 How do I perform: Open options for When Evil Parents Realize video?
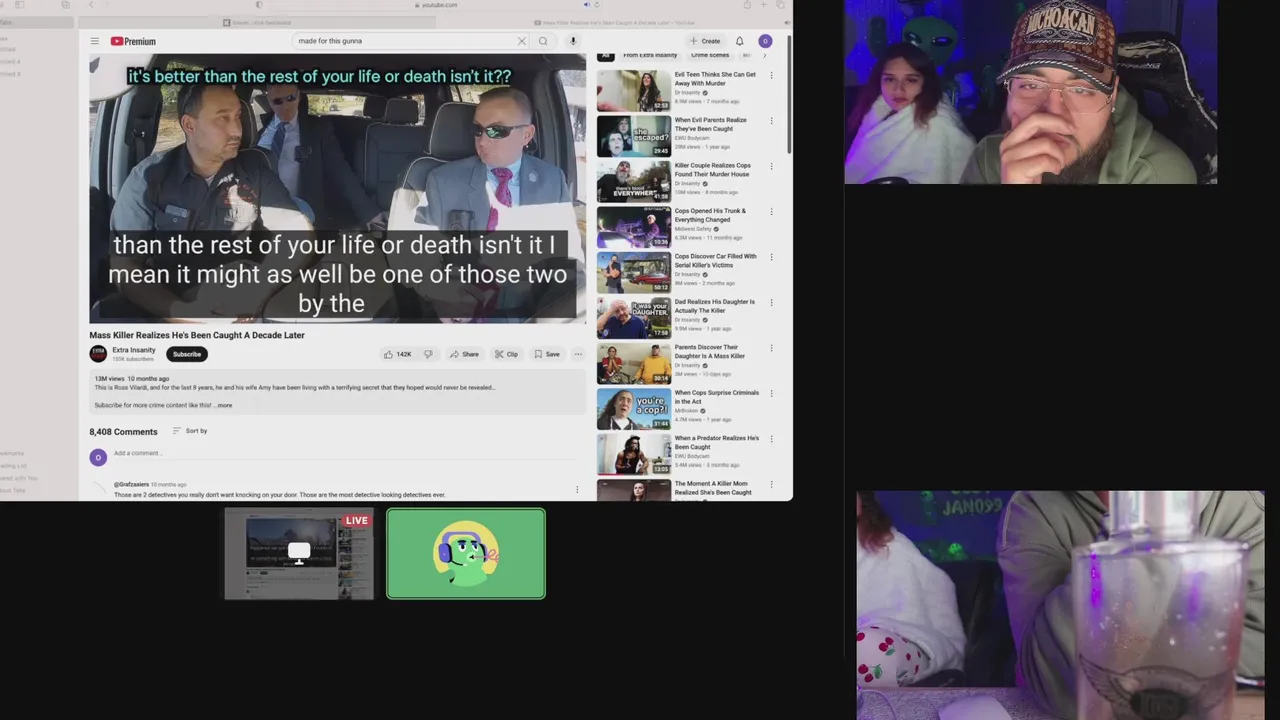(x=771, y=121)
